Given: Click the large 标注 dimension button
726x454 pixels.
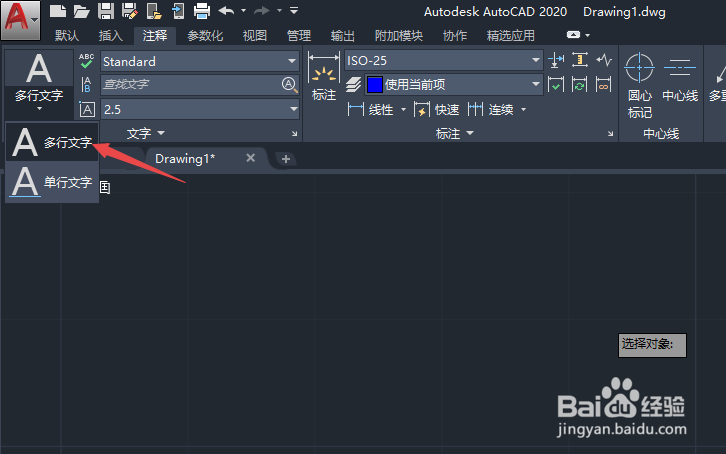Looking at the screenshot, I should [324, 77].
